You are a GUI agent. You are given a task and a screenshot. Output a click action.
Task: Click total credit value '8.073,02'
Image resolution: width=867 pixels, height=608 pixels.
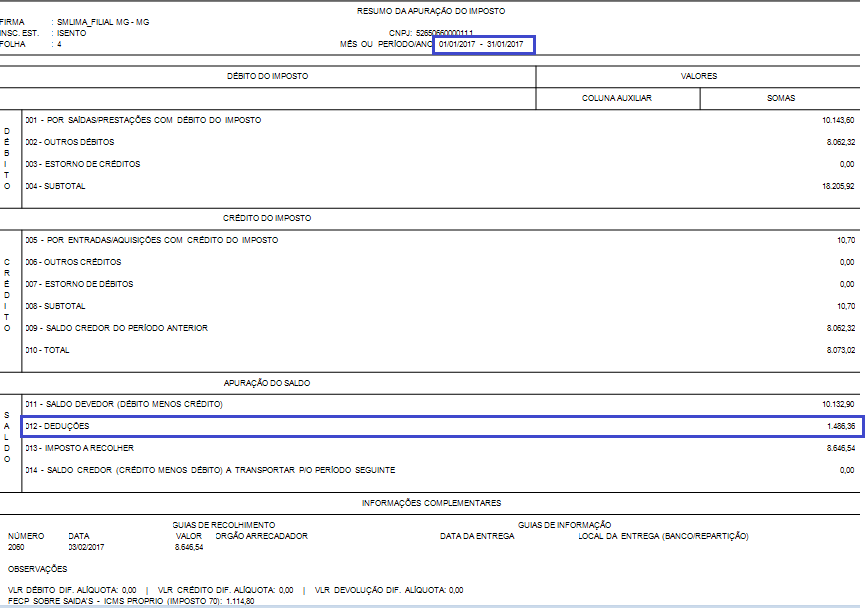[840, 350]
